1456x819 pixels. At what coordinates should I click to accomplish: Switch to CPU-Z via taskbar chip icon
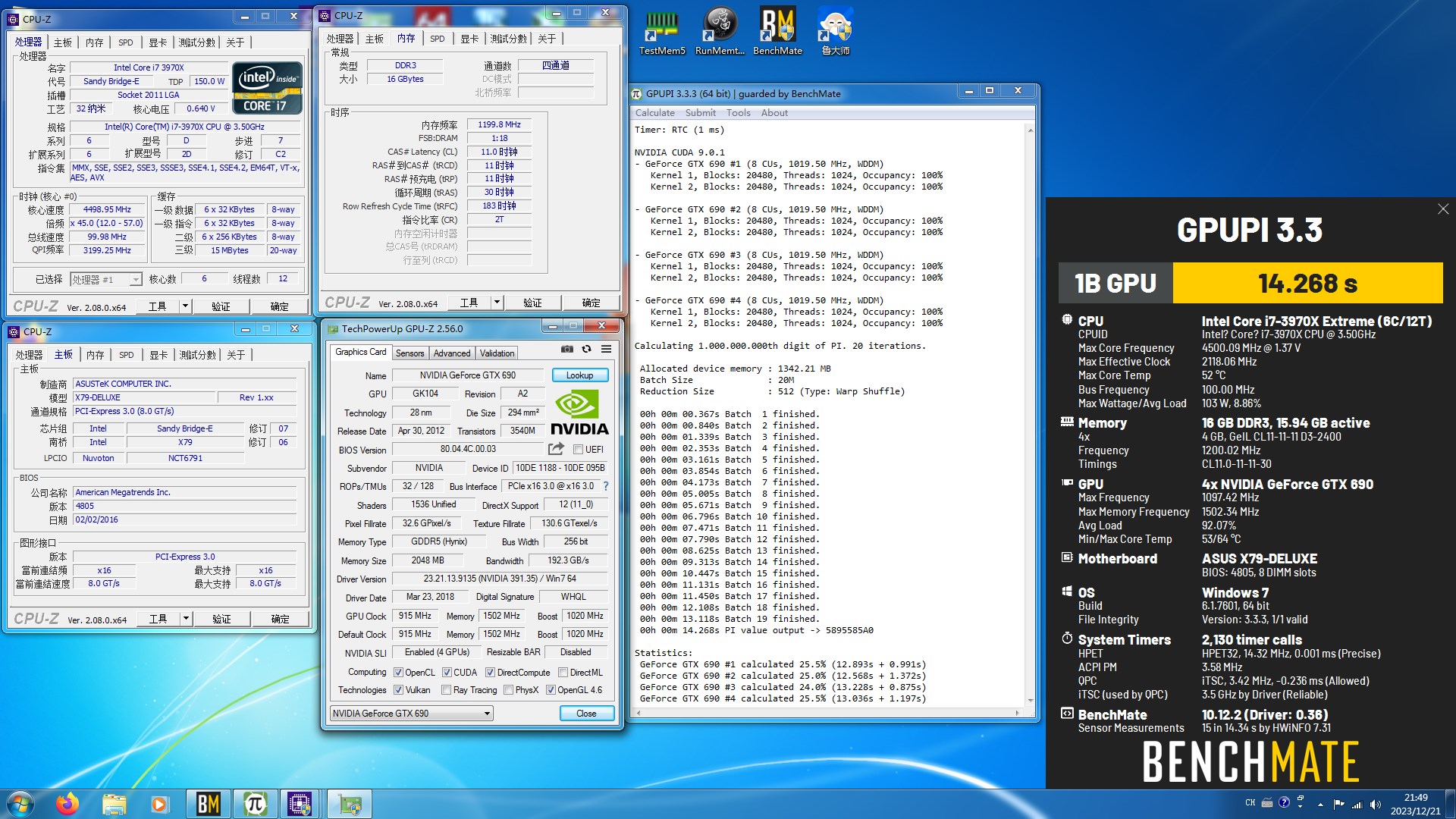coord(300,804)
